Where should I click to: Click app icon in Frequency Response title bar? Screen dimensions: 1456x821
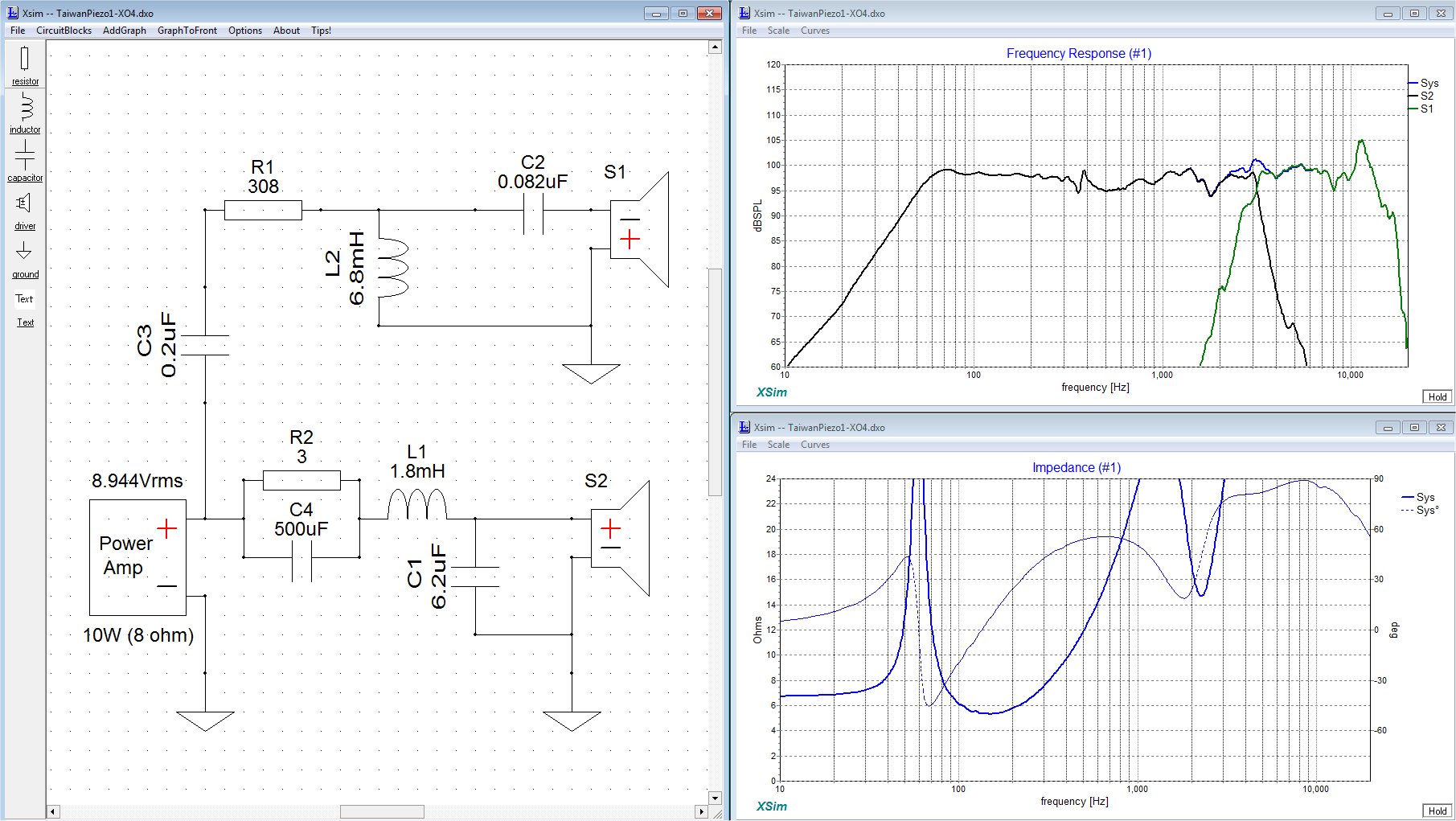point(744,13)
